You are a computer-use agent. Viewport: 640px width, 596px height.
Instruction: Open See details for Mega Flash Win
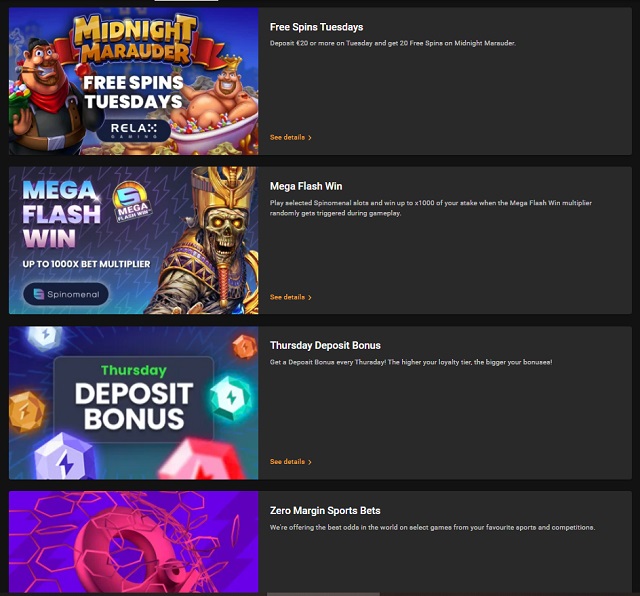tap(290, 297)
